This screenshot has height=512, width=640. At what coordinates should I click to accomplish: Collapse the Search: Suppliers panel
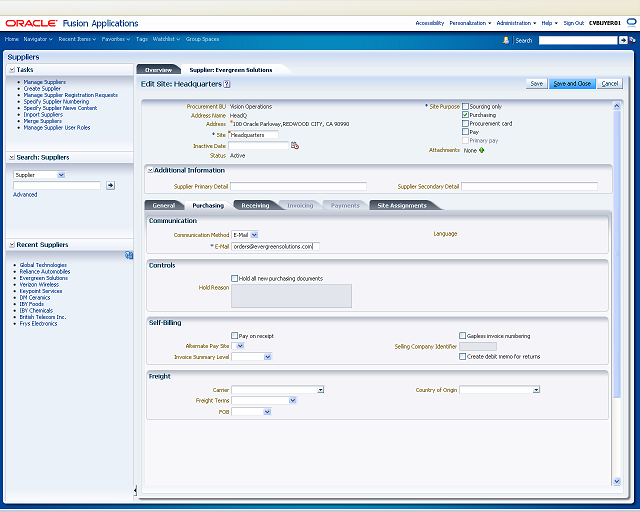pyautogui.click(x=12, y=158)
